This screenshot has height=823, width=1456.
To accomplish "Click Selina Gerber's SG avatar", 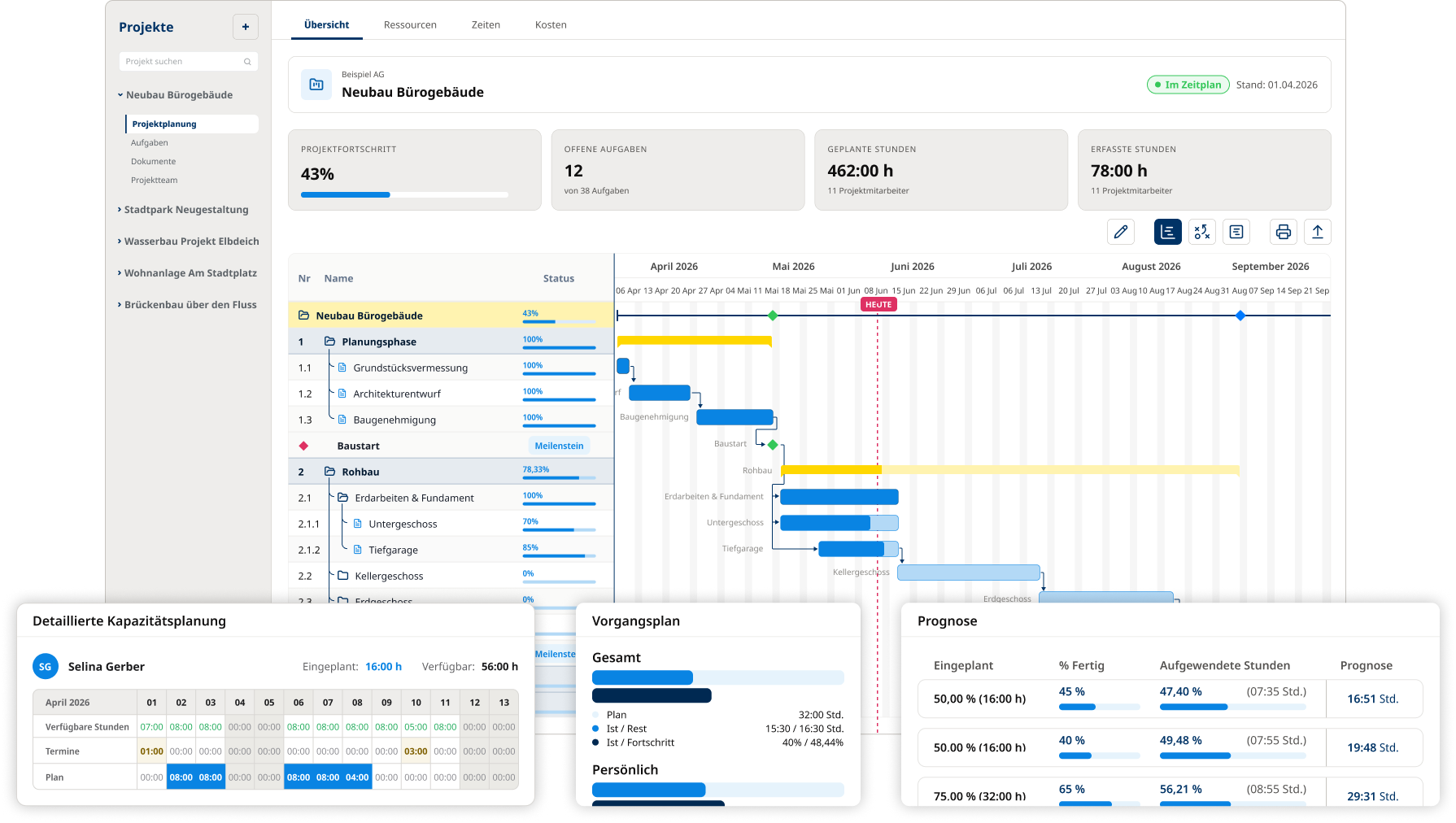I will pyautogui.click(x=46, y=666).
